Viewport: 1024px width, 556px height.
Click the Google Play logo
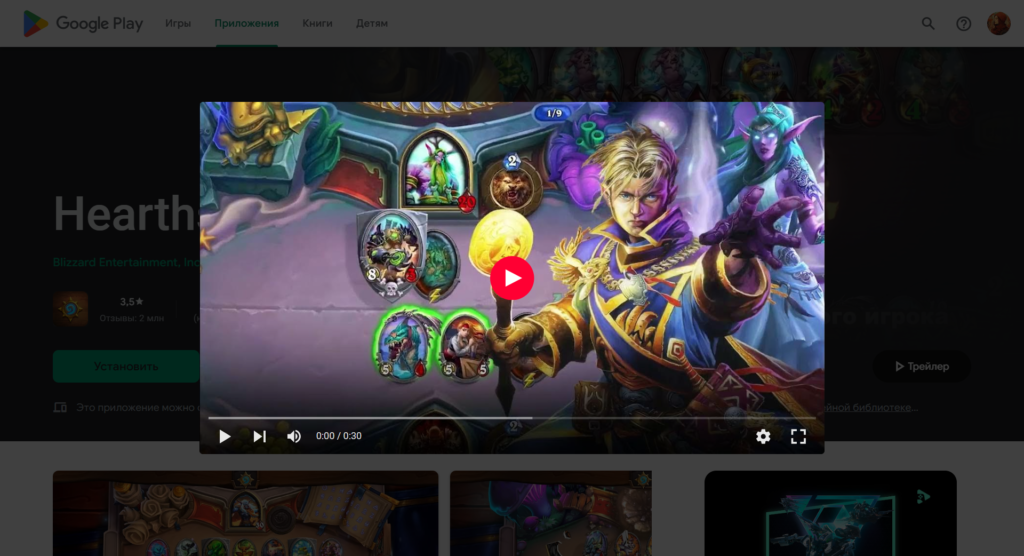pyautogui.click(x=83, y=24)
